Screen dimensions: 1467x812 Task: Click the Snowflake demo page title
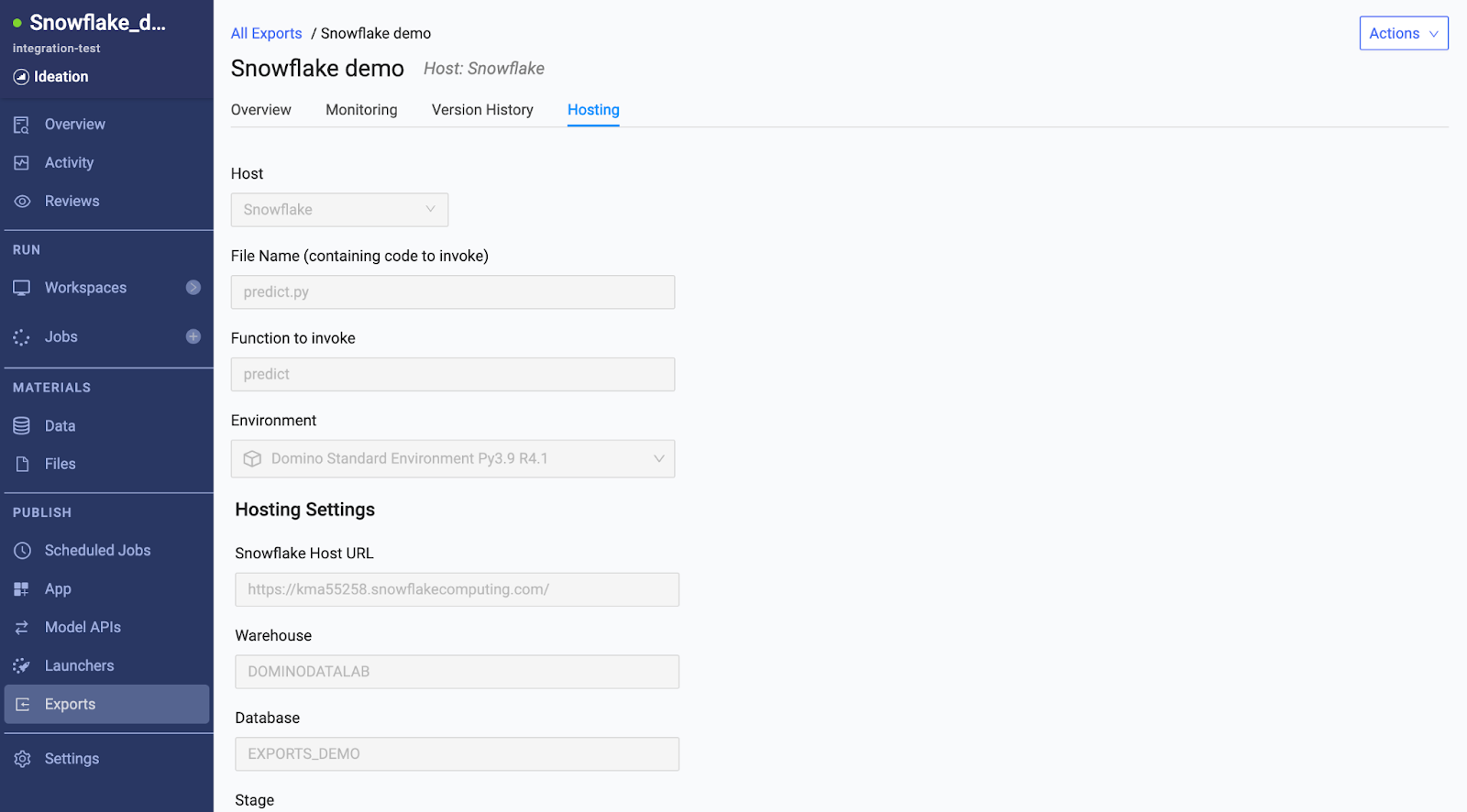point(317,69)
